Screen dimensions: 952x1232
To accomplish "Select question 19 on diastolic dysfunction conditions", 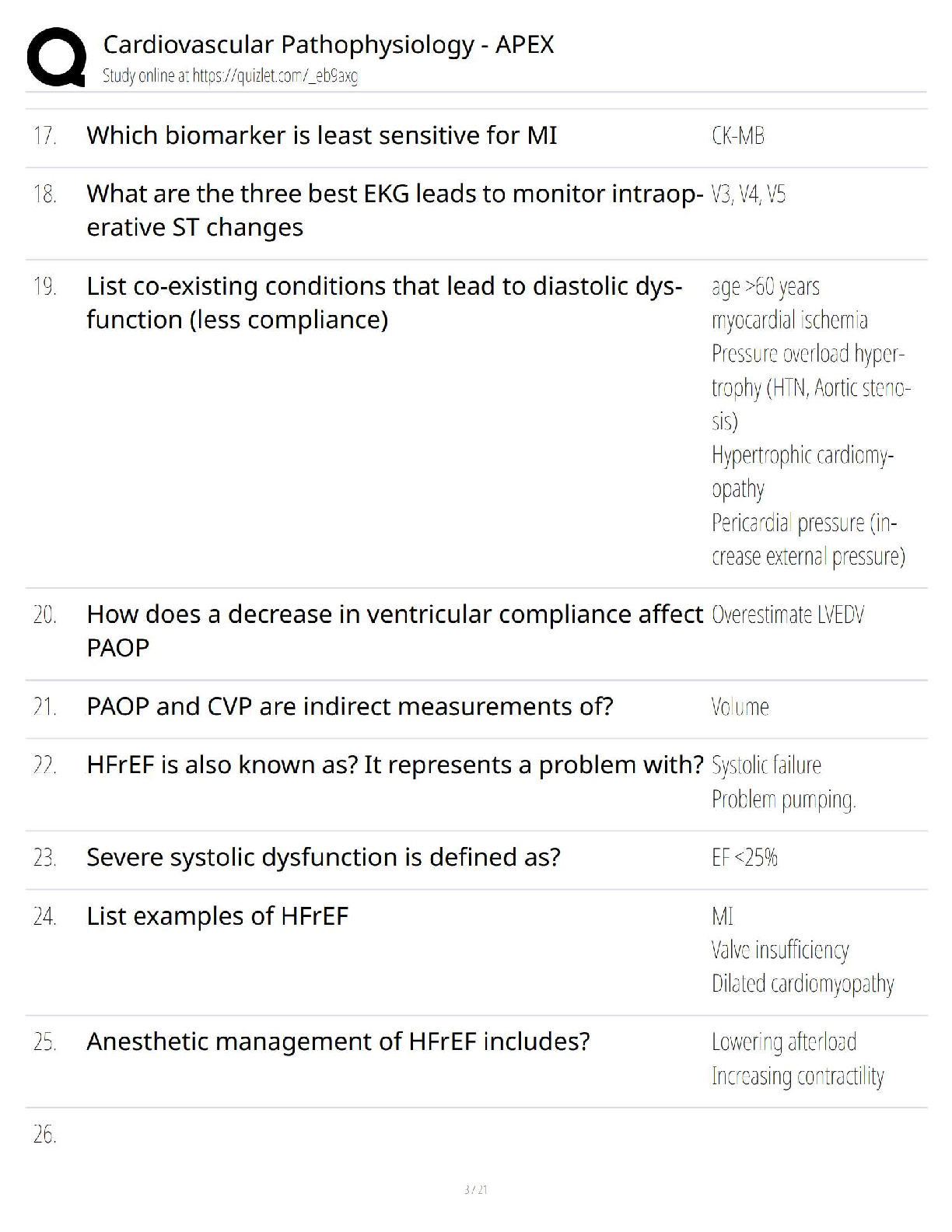I will [x=384, y=303].
